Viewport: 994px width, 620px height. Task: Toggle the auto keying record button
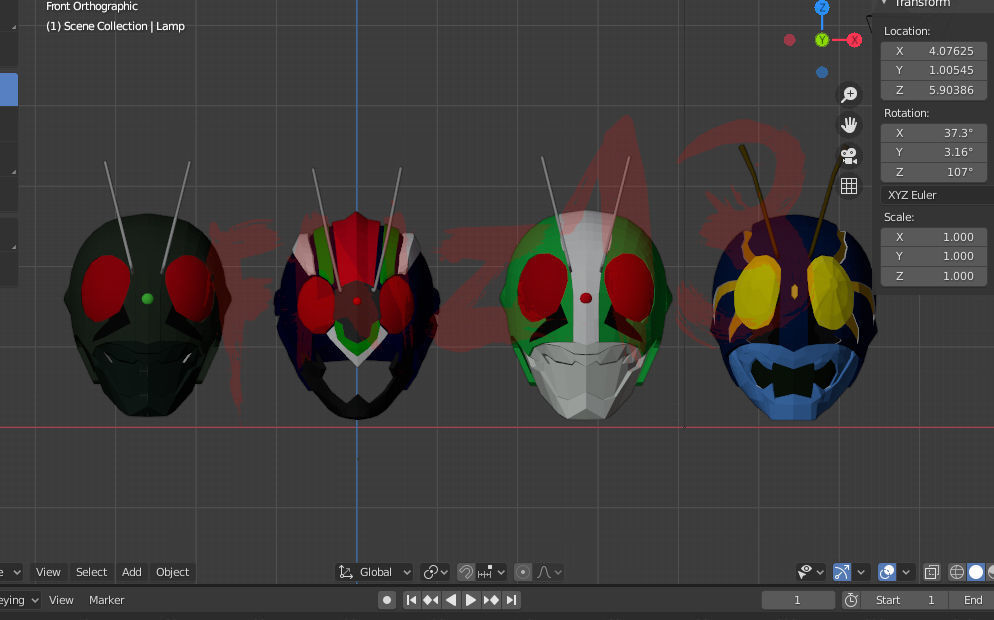click(387, 600)
